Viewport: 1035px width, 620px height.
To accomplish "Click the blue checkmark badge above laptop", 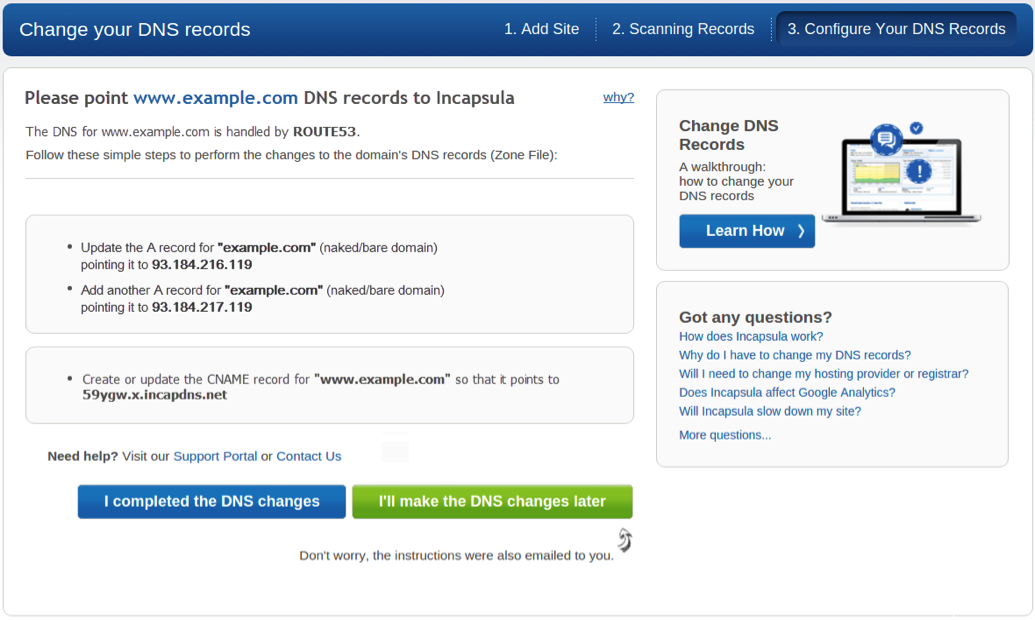I will 916,128.
